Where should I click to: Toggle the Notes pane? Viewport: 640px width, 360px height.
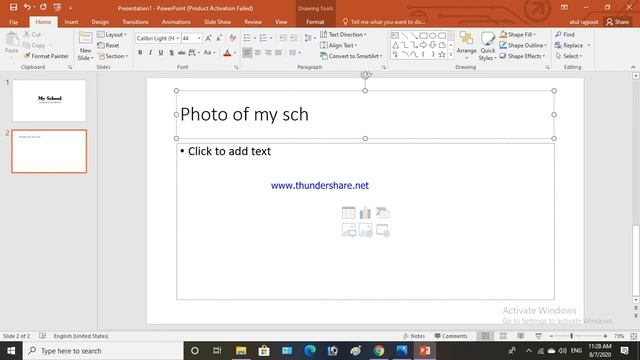tap(414, 336)
